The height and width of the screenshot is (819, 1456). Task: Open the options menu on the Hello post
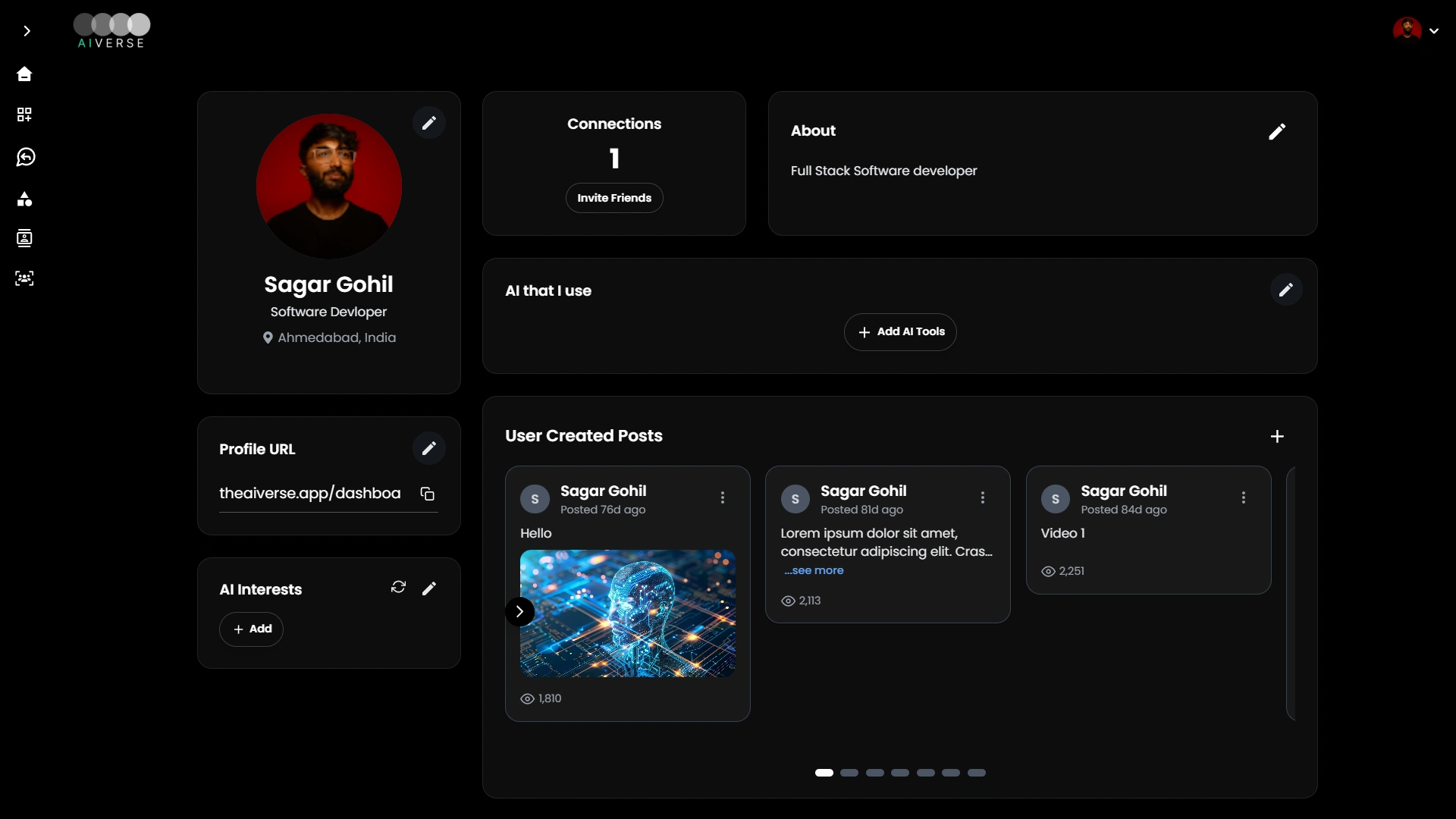723,497
